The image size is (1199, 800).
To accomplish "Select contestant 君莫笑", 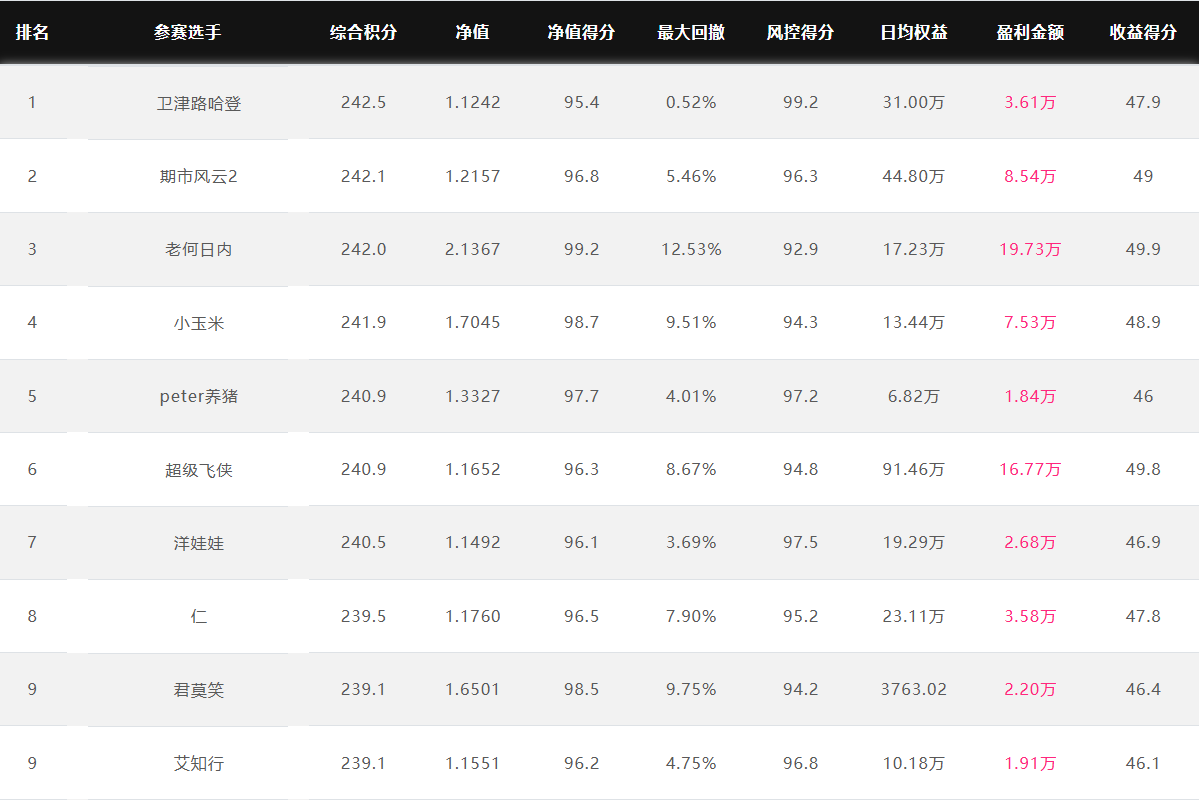I will (x=199, y=690).
